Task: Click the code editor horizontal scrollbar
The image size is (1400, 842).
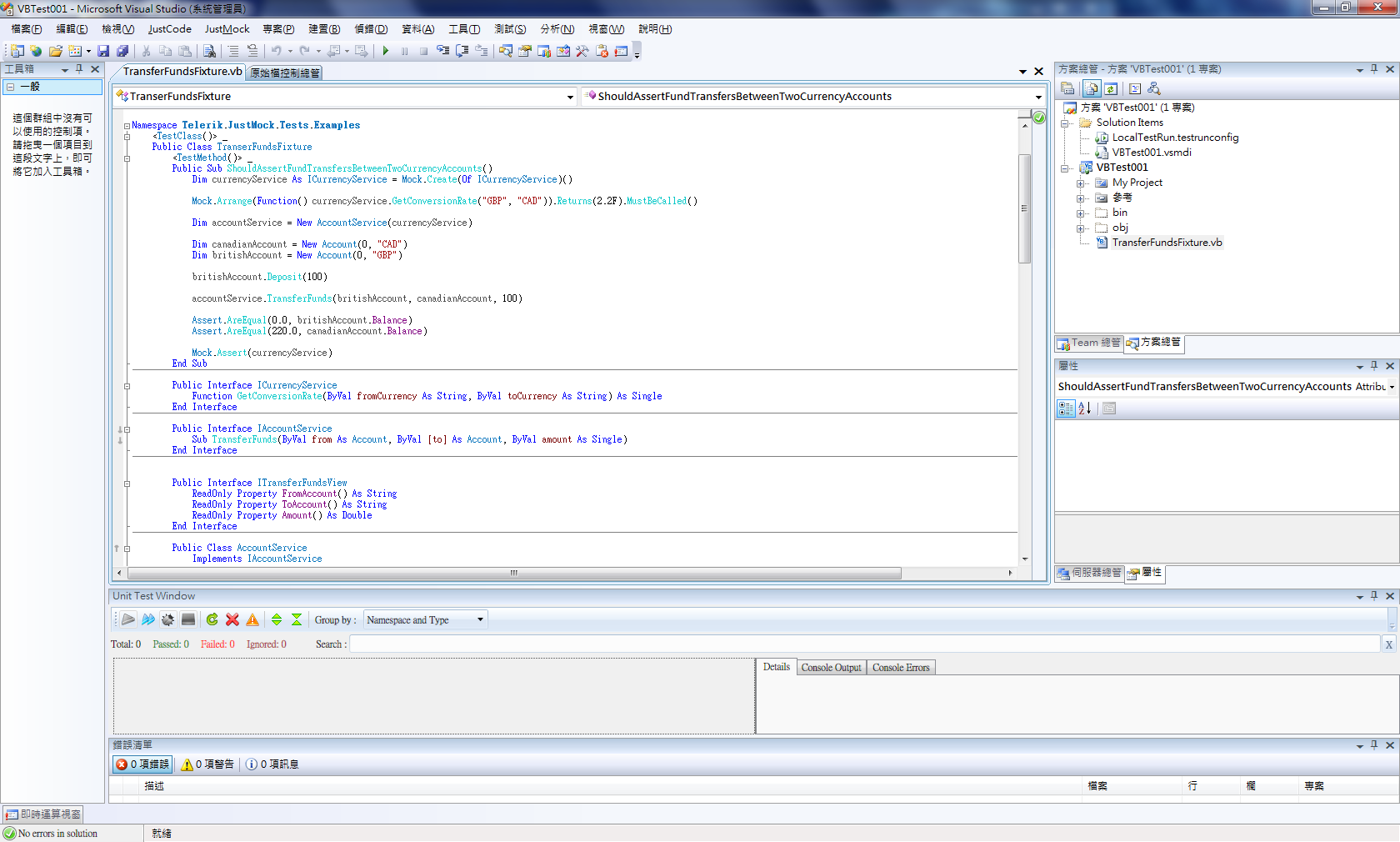Action: pyautogui.click(x=514, y=574)
